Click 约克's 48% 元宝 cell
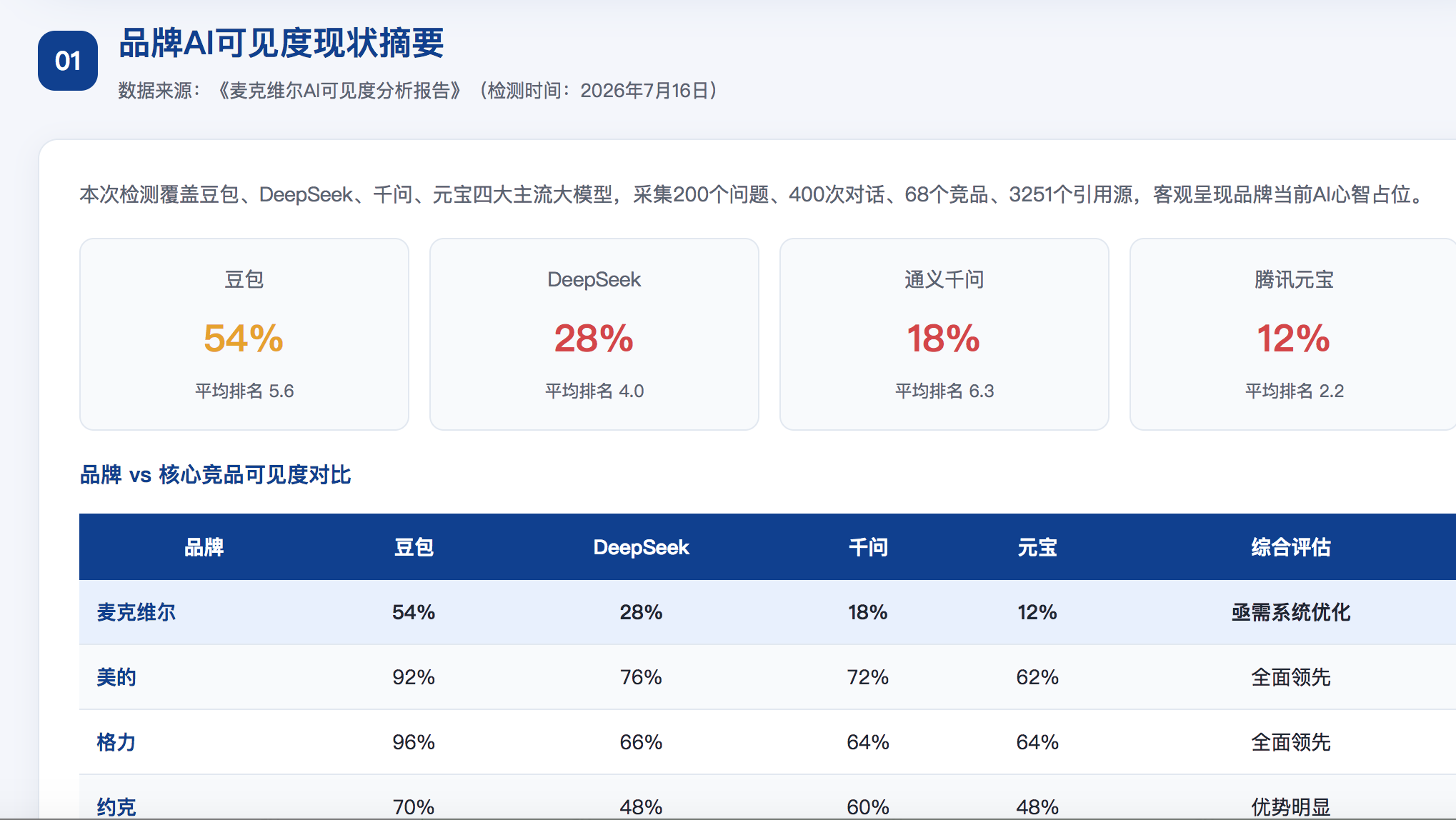The image size is (1456, 820). click(x=1037, y=807)
